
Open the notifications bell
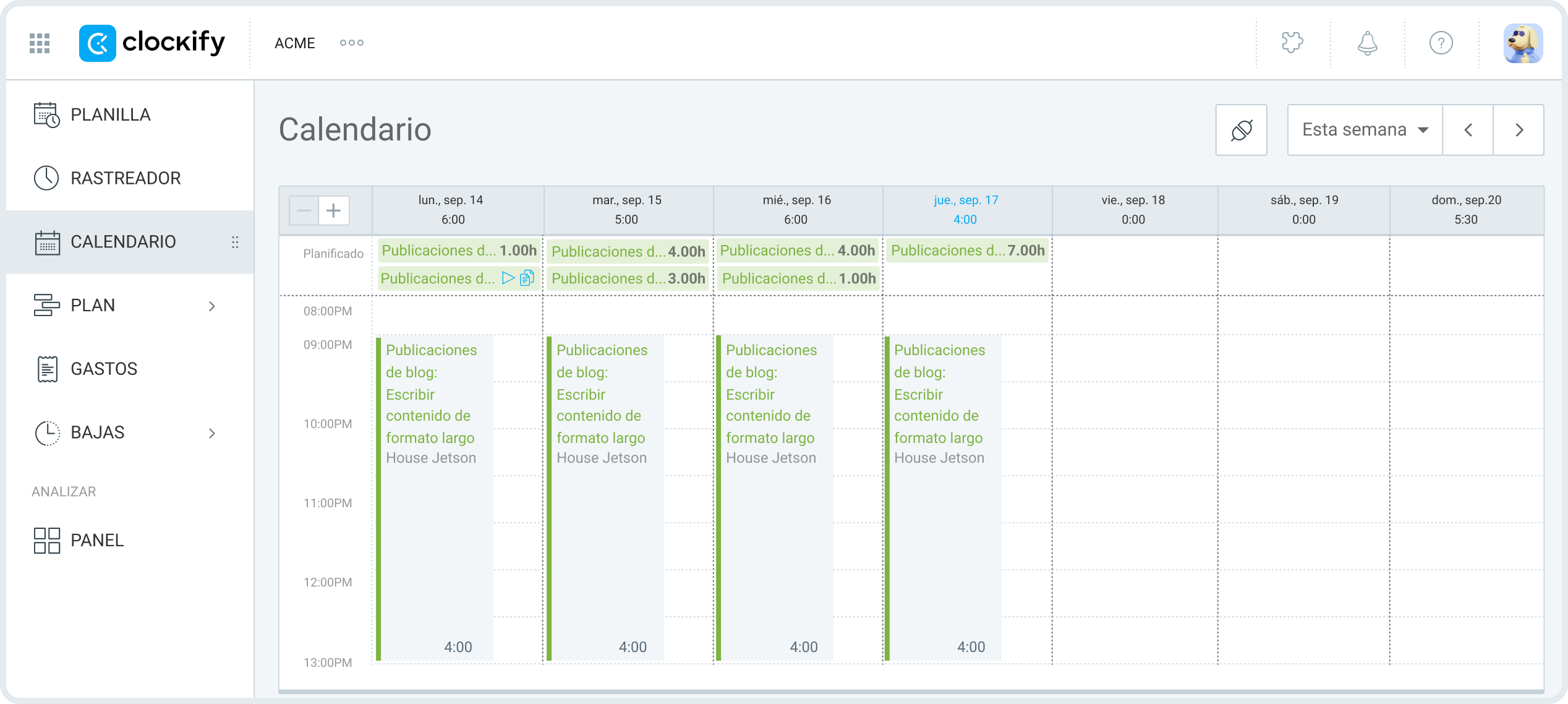[1367, 43]
